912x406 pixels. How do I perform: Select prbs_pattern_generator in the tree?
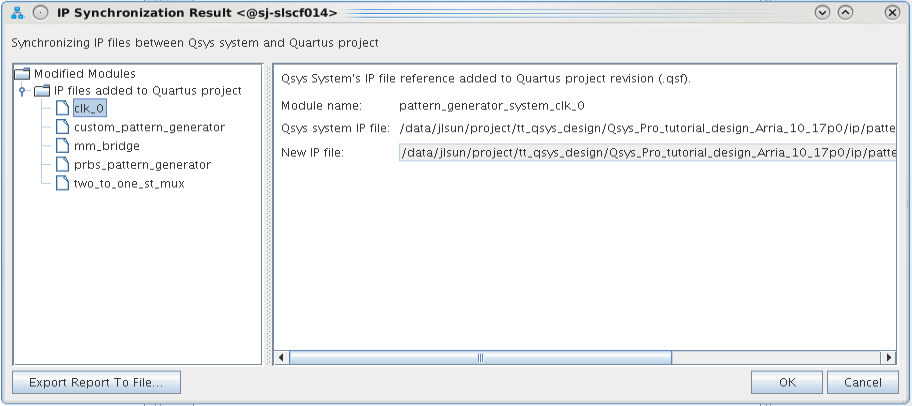(142, 165)
